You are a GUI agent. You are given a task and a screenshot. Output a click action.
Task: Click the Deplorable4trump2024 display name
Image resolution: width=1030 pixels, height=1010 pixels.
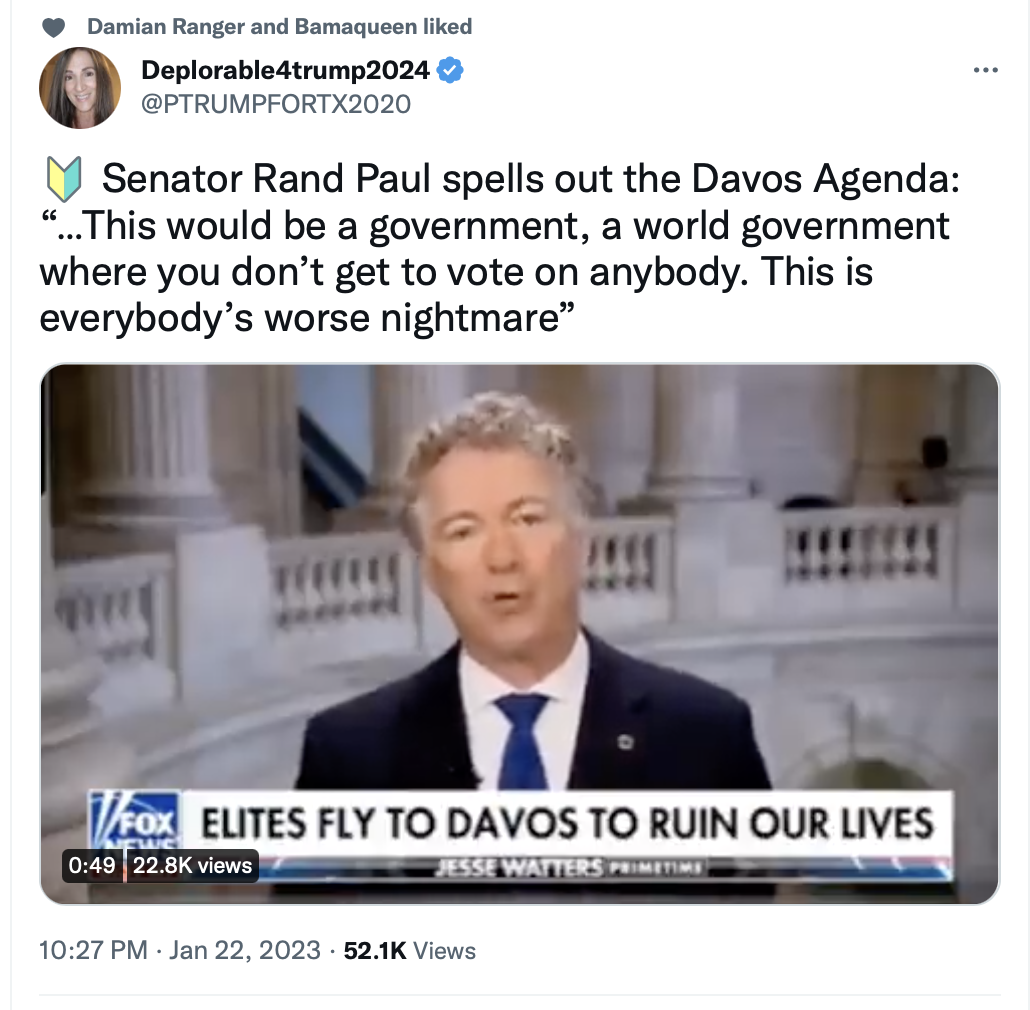tap(285, 70)
